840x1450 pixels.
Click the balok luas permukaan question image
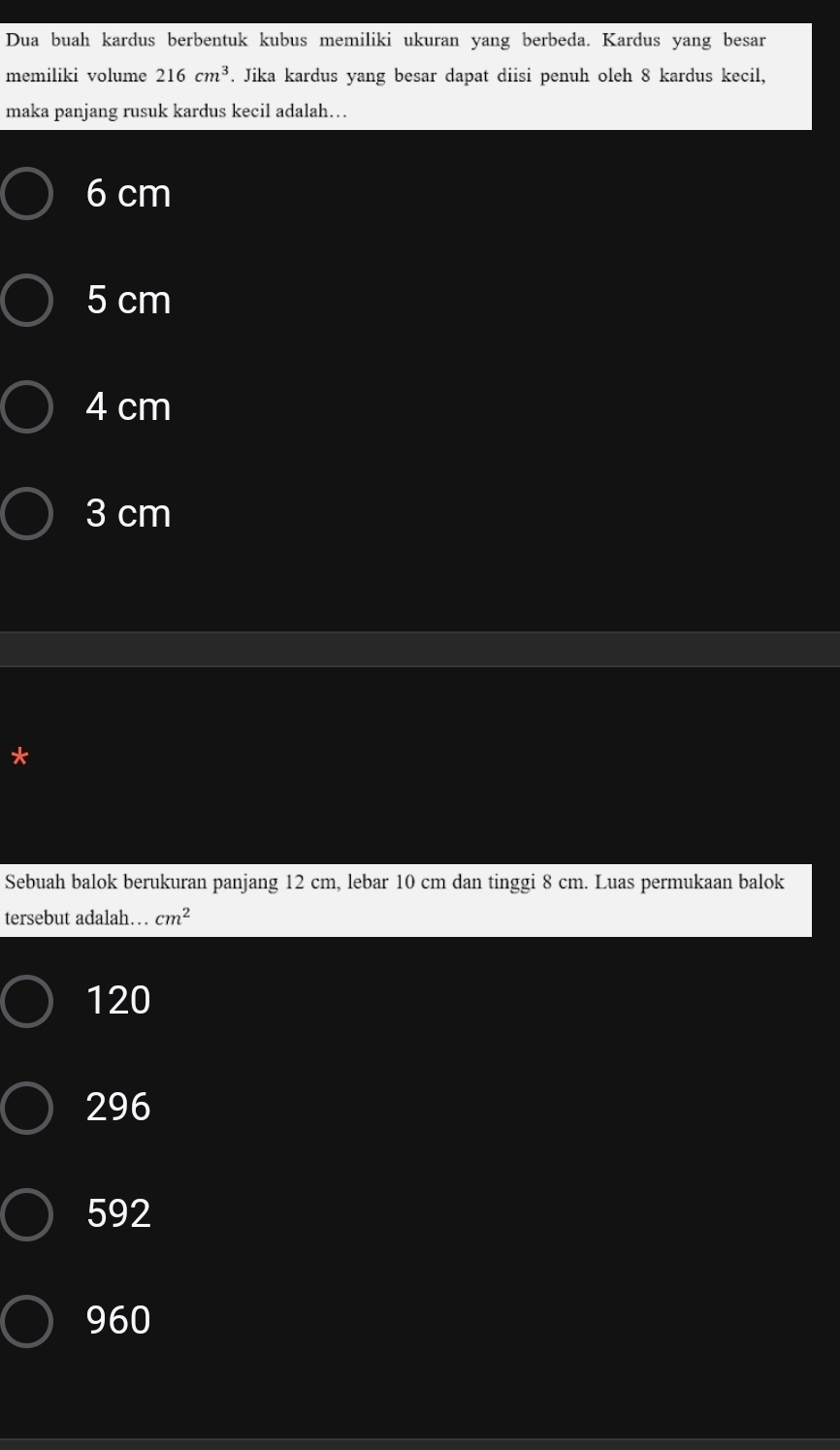click(x=405, y=900)
